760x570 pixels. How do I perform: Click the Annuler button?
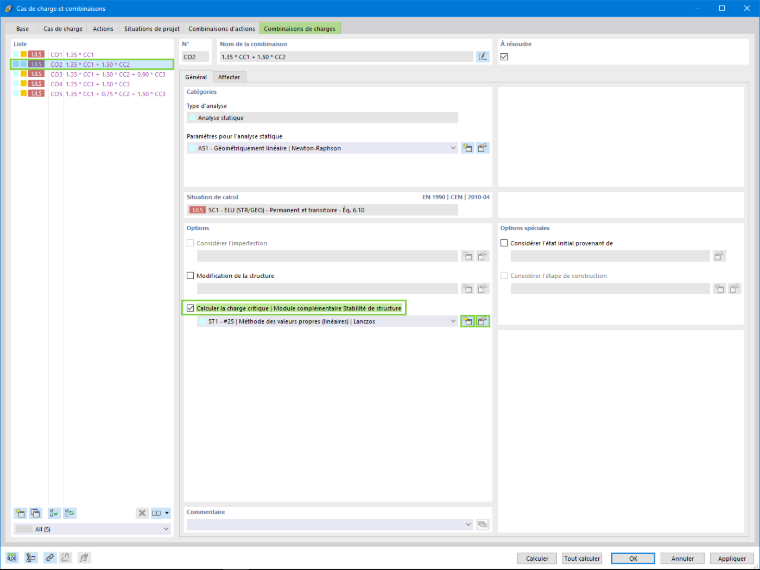[682, 558]
